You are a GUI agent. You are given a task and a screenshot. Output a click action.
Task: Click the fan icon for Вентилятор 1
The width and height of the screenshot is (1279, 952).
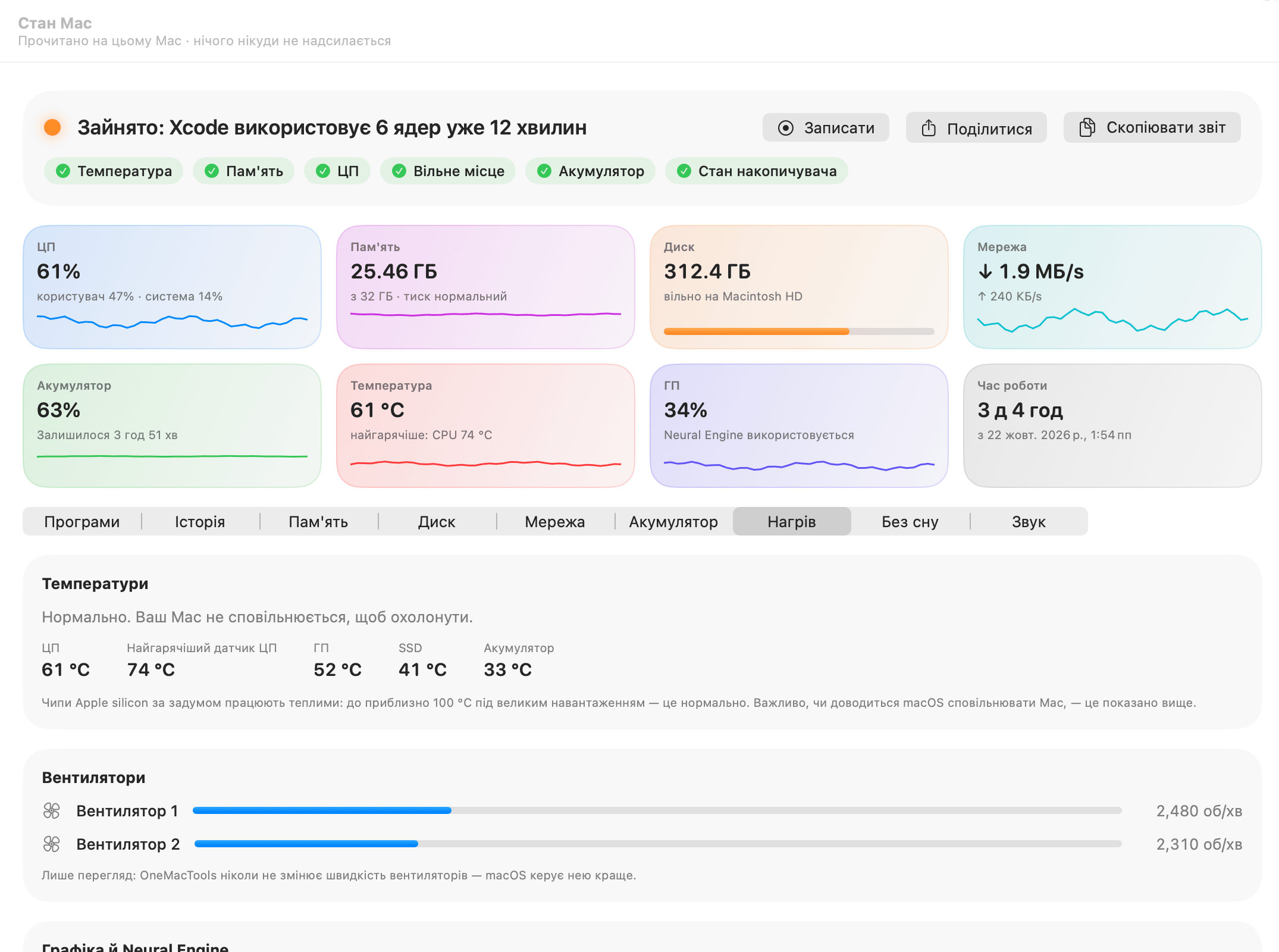point(52,810)
